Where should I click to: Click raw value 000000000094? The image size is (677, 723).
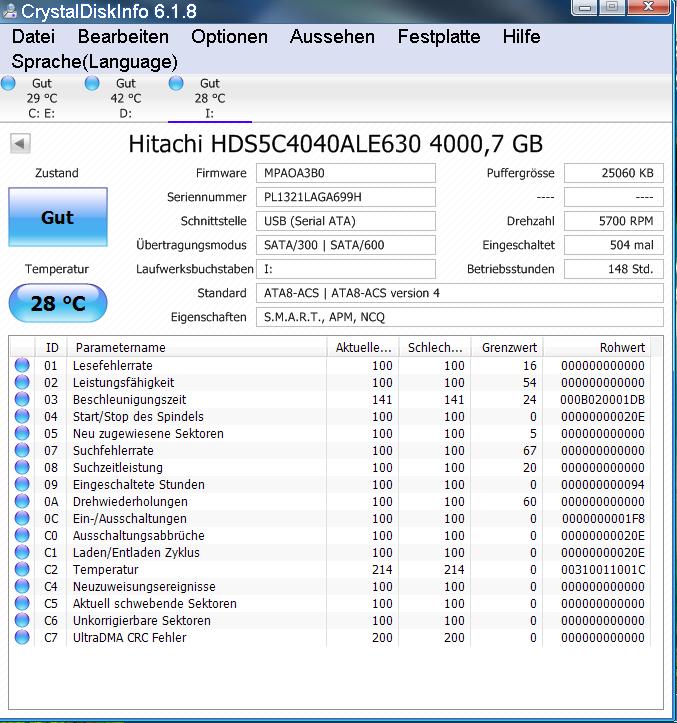[603, 485]
